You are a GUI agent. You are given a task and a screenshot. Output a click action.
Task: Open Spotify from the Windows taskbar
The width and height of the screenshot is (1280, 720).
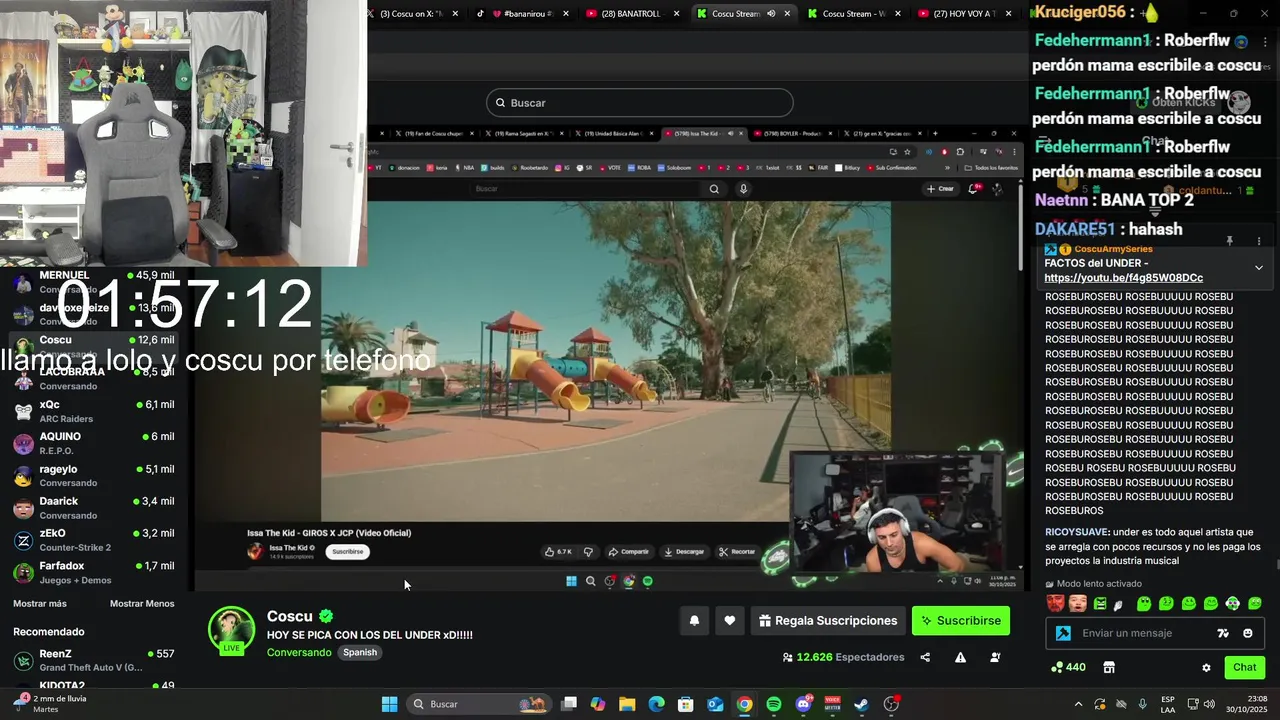coord(774,704)
